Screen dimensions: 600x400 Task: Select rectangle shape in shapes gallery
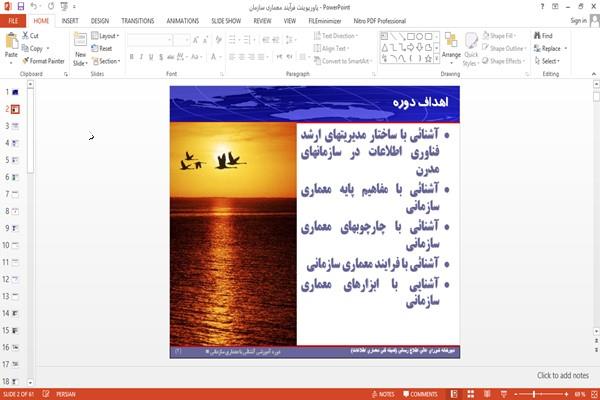411,36
